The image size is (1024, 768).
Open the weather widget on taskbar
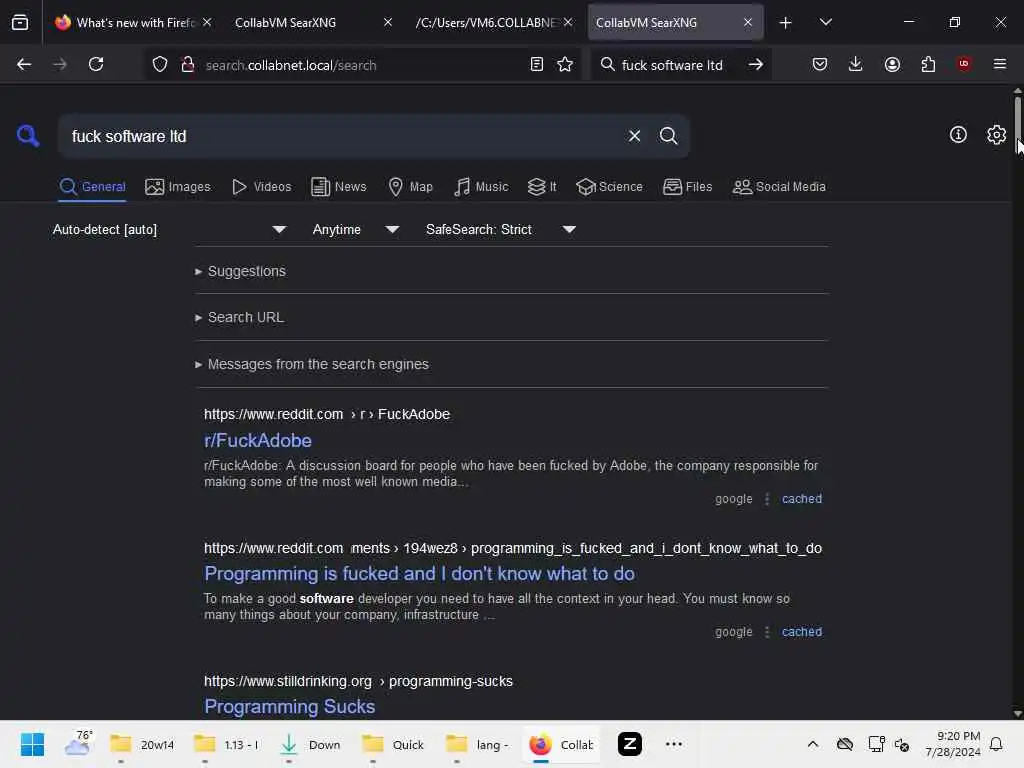pyautogui.click(x=78, y=744)
